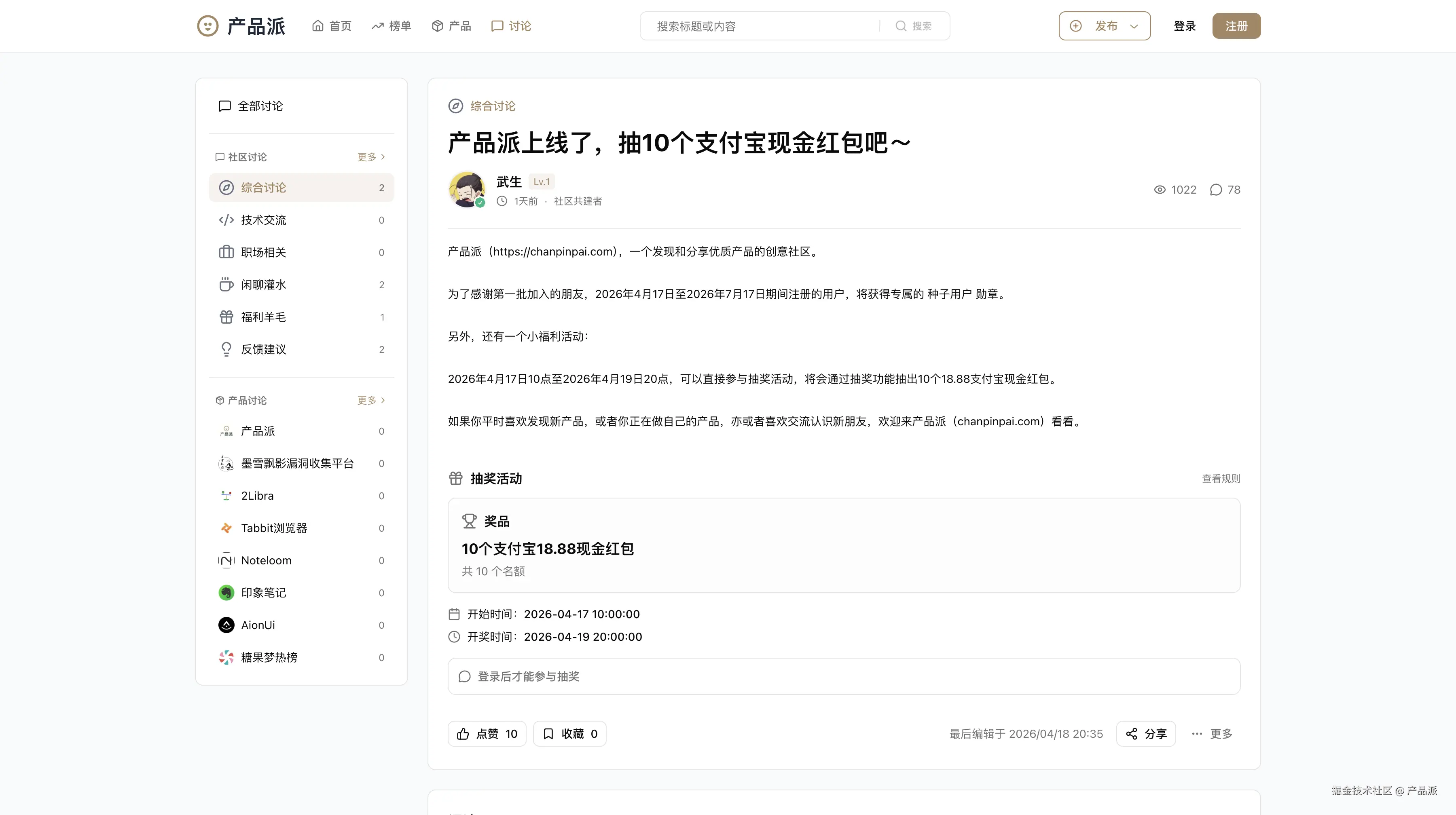Go to the 榜单 nav tab
1456x815 pixels.
tap(391, 26)
